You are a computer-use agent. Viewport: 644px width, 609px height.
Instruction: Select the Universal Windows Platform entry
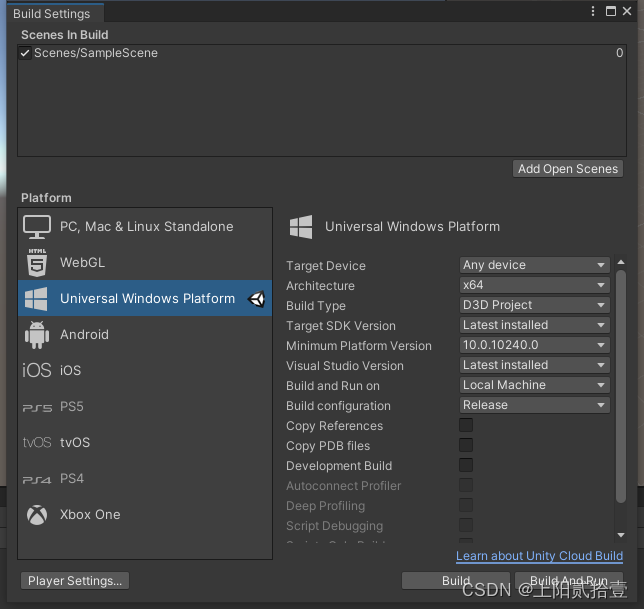coord(145,299)
